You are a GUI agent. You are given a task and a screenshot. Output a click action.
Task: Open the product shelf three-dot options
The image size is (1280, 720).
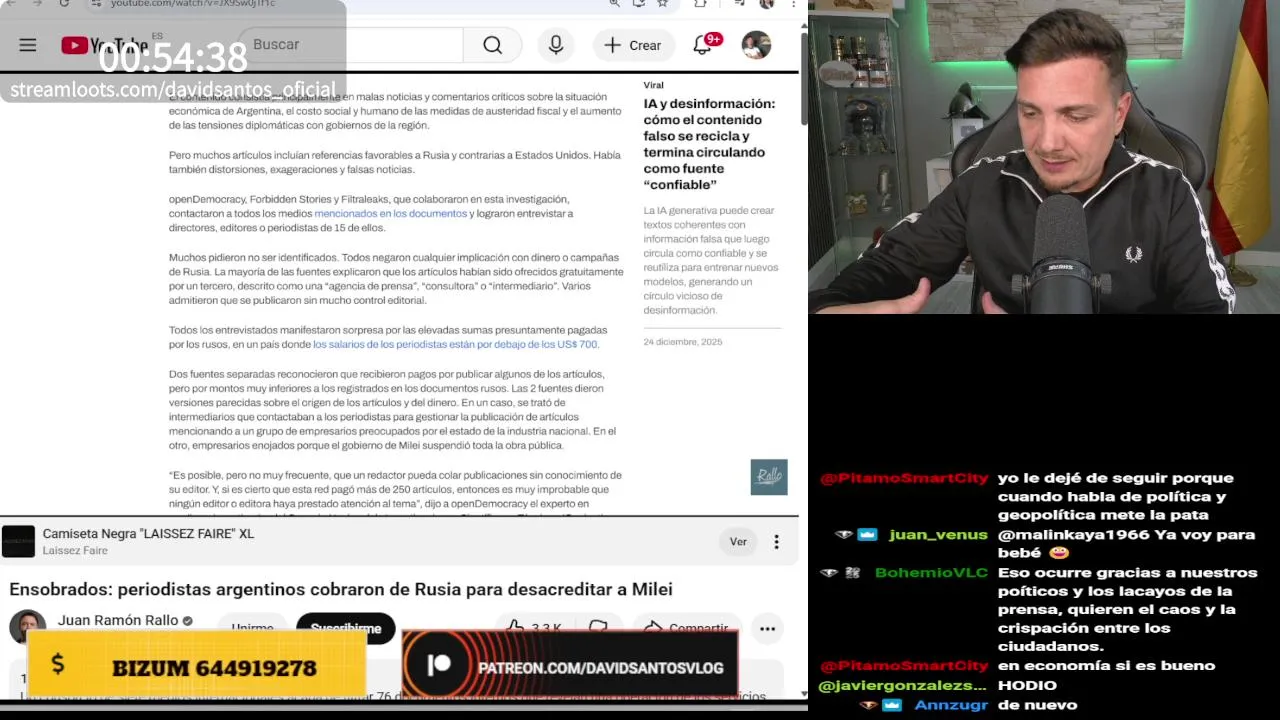776,542
